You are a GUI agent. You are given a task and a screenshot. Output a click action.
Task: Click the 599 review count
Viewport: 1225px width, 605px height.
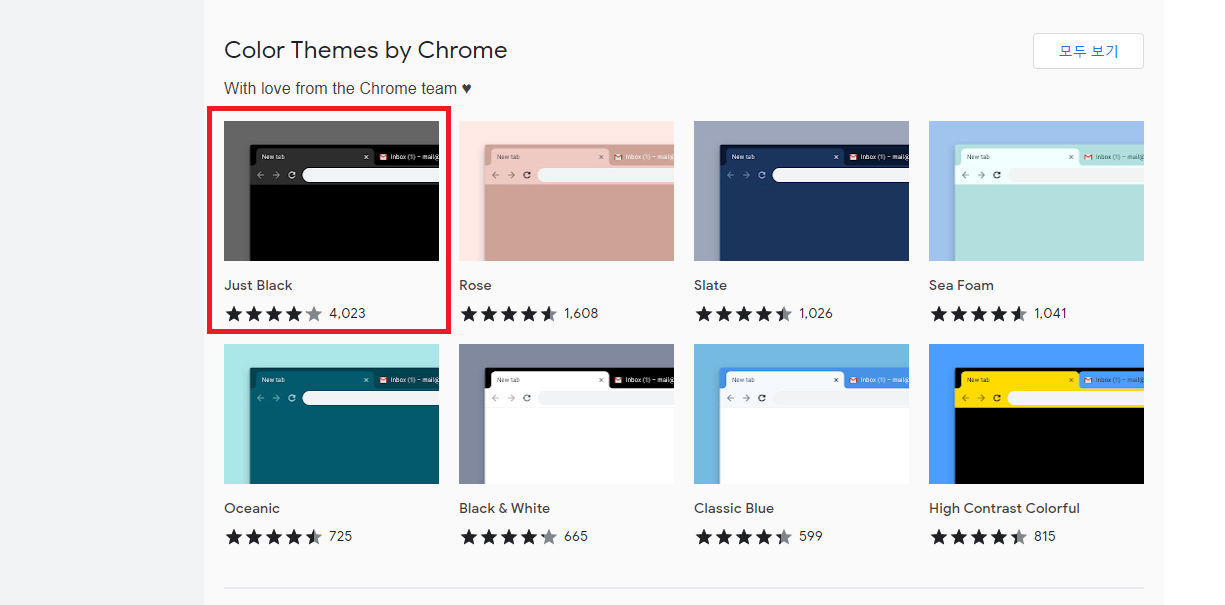[x=811, y=536]
